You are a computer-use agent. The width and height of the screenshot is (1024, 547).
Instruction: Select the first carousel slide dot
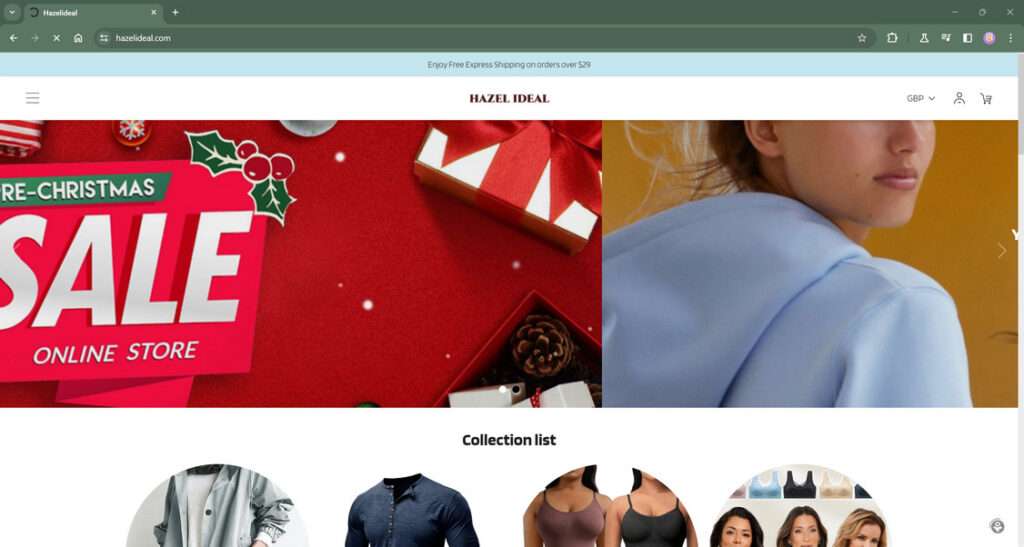click(x=503, y=389)
